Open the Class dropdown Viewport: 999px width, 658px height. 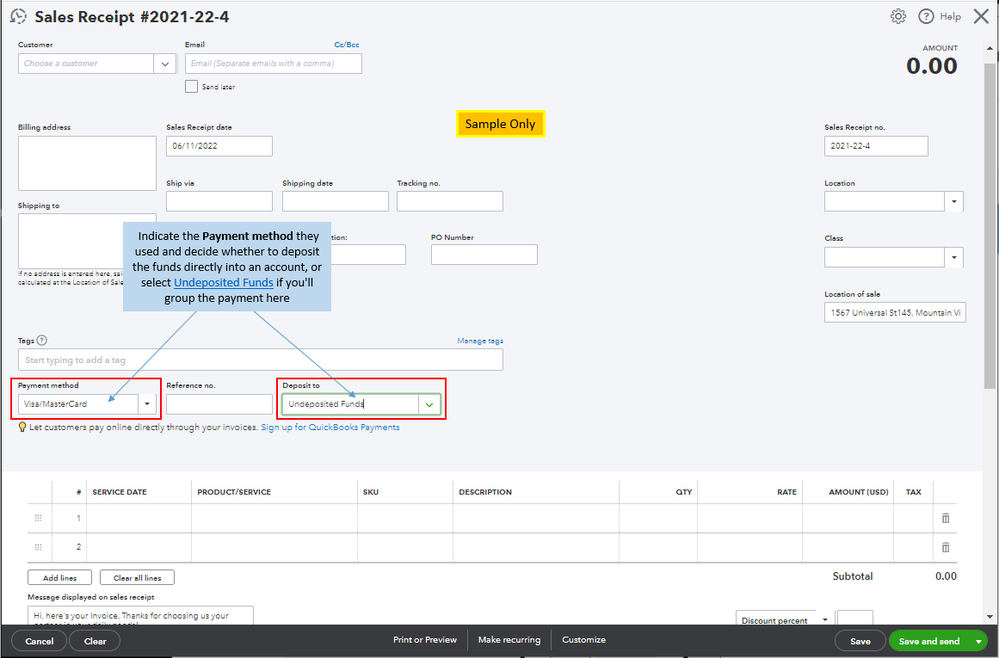954,257
